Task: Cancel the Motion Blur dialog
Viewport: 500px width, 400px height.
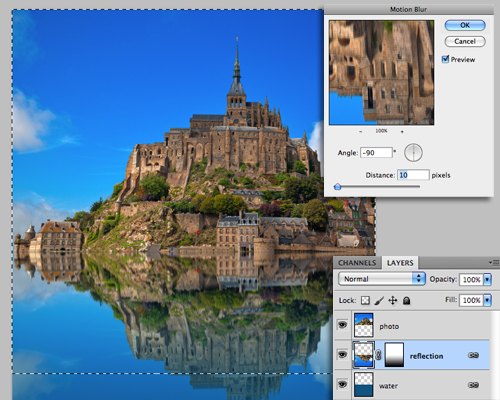Action: (465, 41)
